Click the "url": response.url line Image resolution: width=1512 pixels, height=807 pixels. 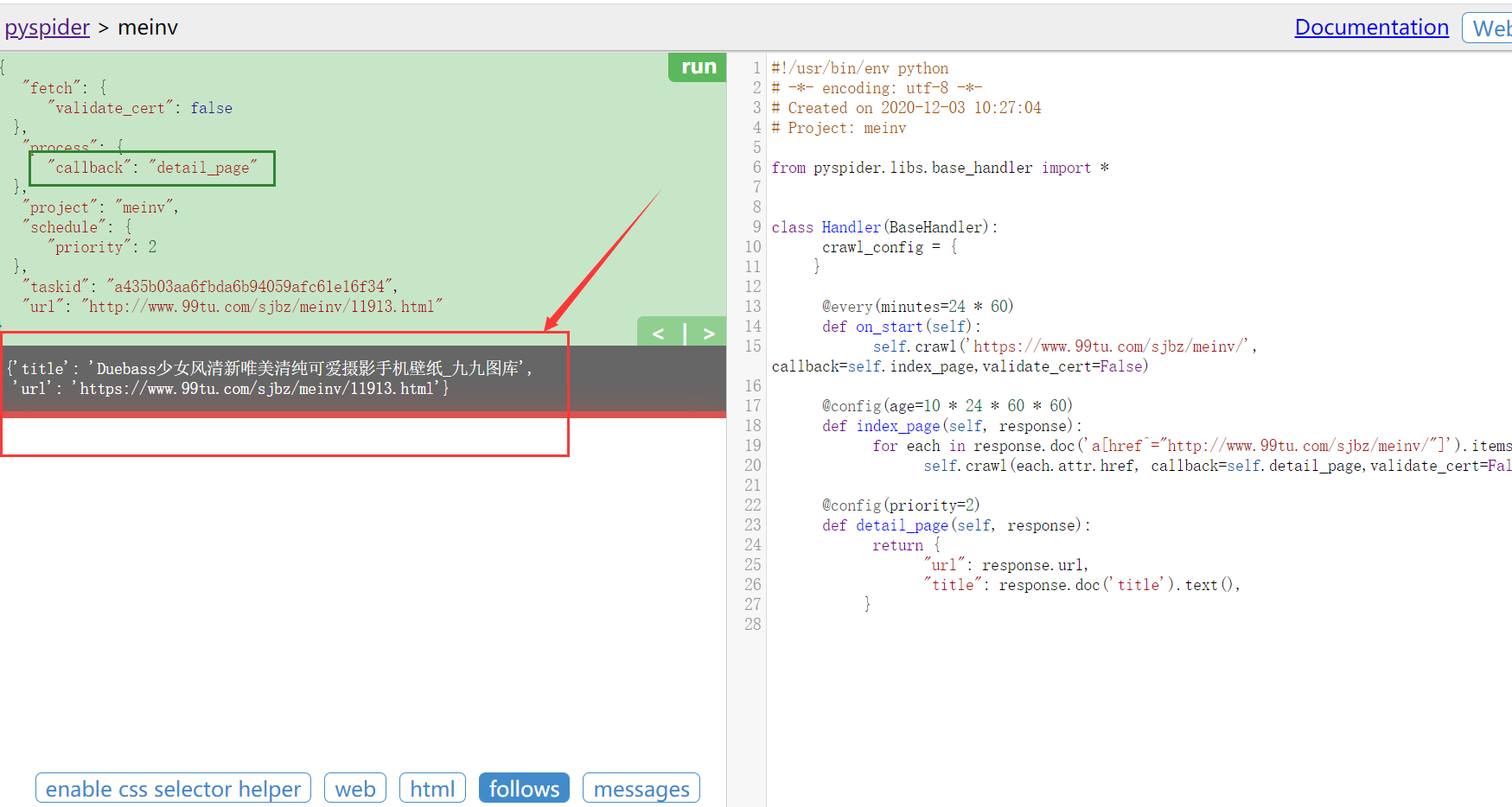(1006, 565)
